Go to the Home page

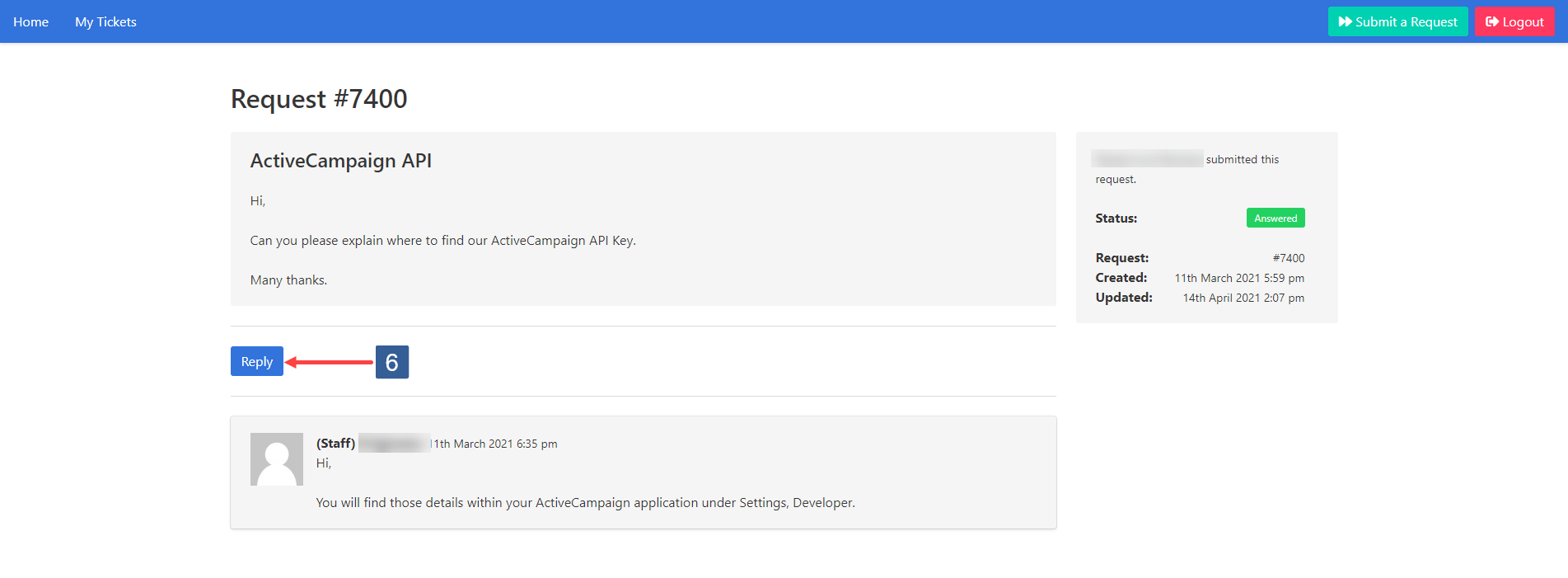tap(30, 21)
